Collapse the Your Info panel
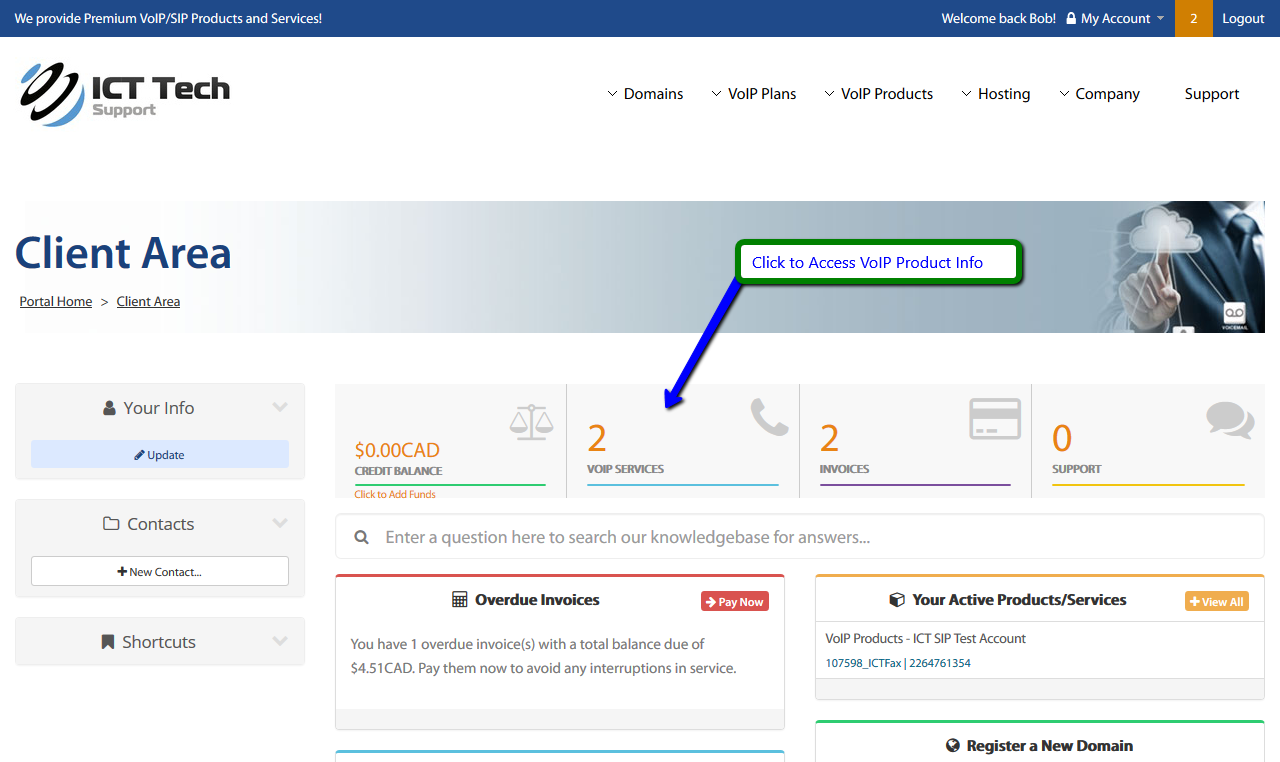 (280, 408)
